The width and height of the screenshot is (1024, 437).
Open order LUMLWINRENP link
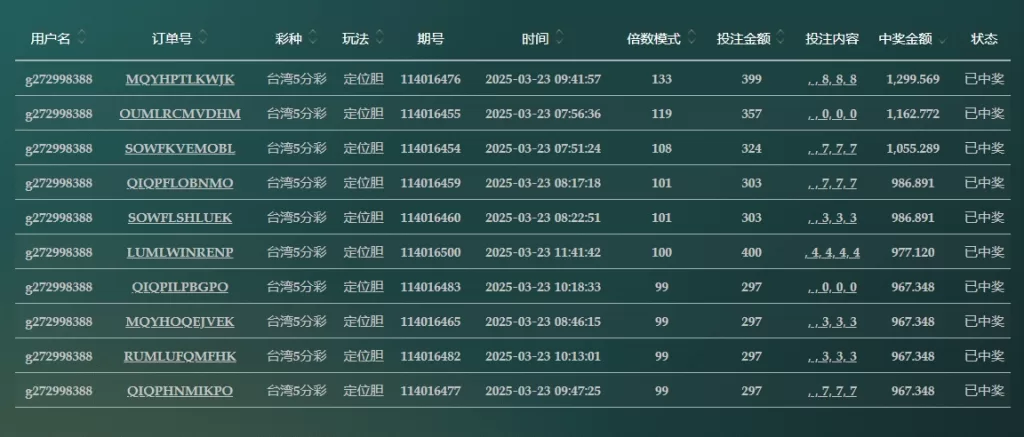pyautogui.click(x=180, y=252)
